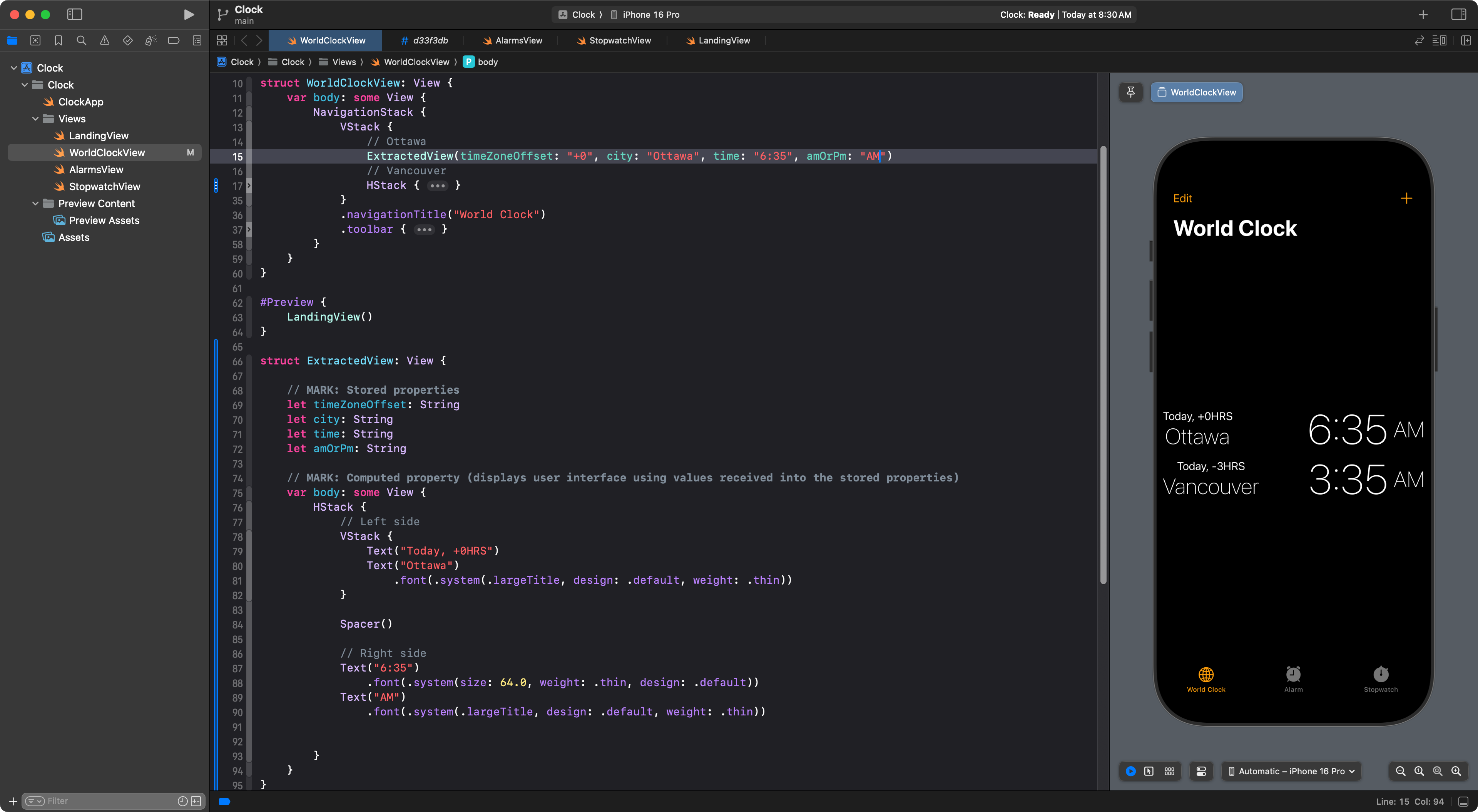Collapse the Views folder

pos(35,119)
